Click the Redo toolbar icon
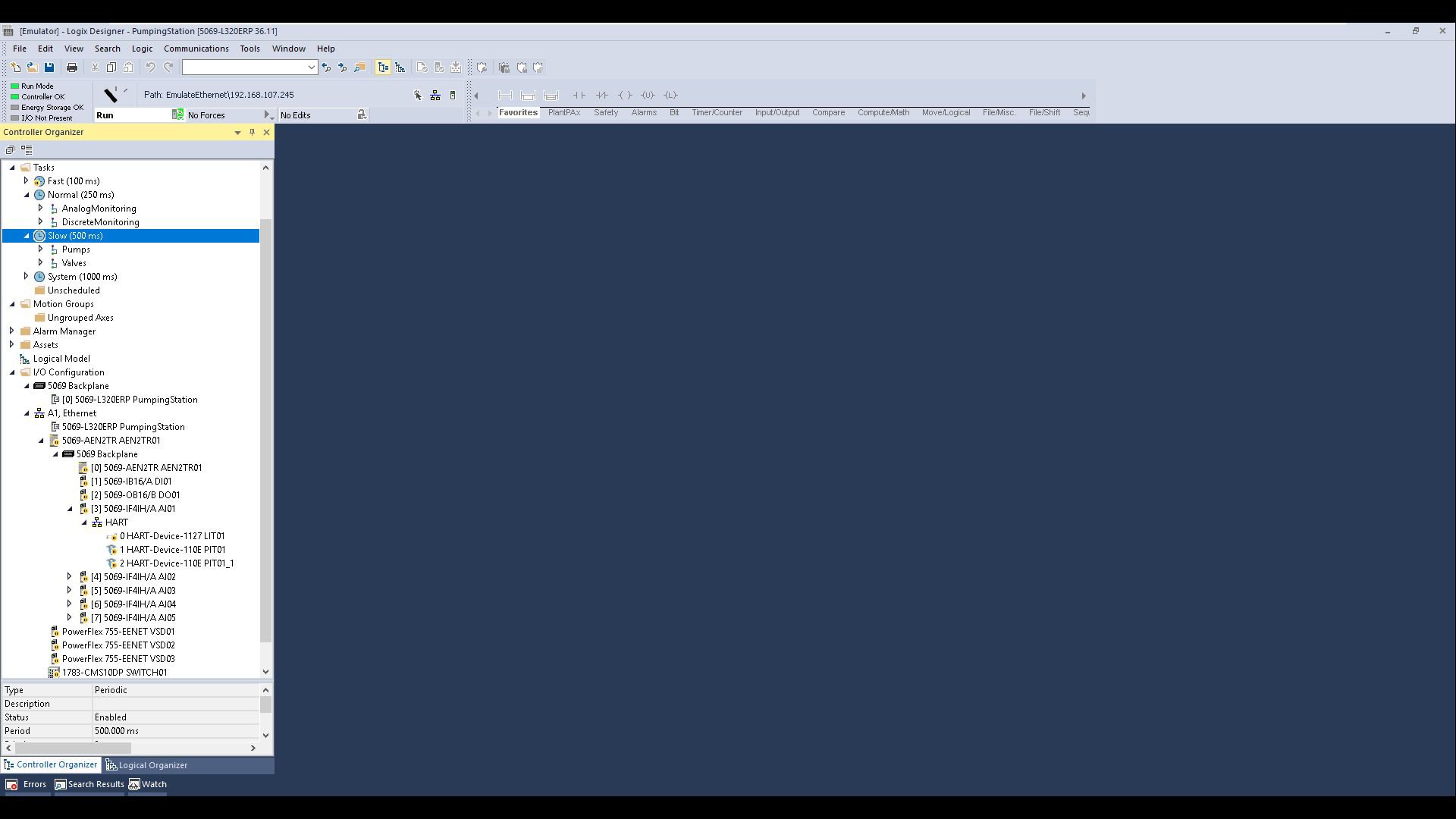Image resolution: width=1456 pixels, height=819 pixels. click(x=168, y=67)
